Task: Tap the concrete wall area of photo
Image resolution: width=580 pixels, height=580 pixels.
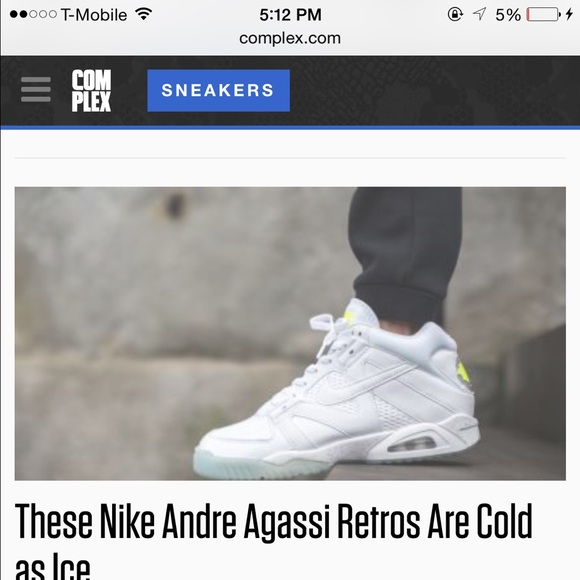Action: coord(166,296)
